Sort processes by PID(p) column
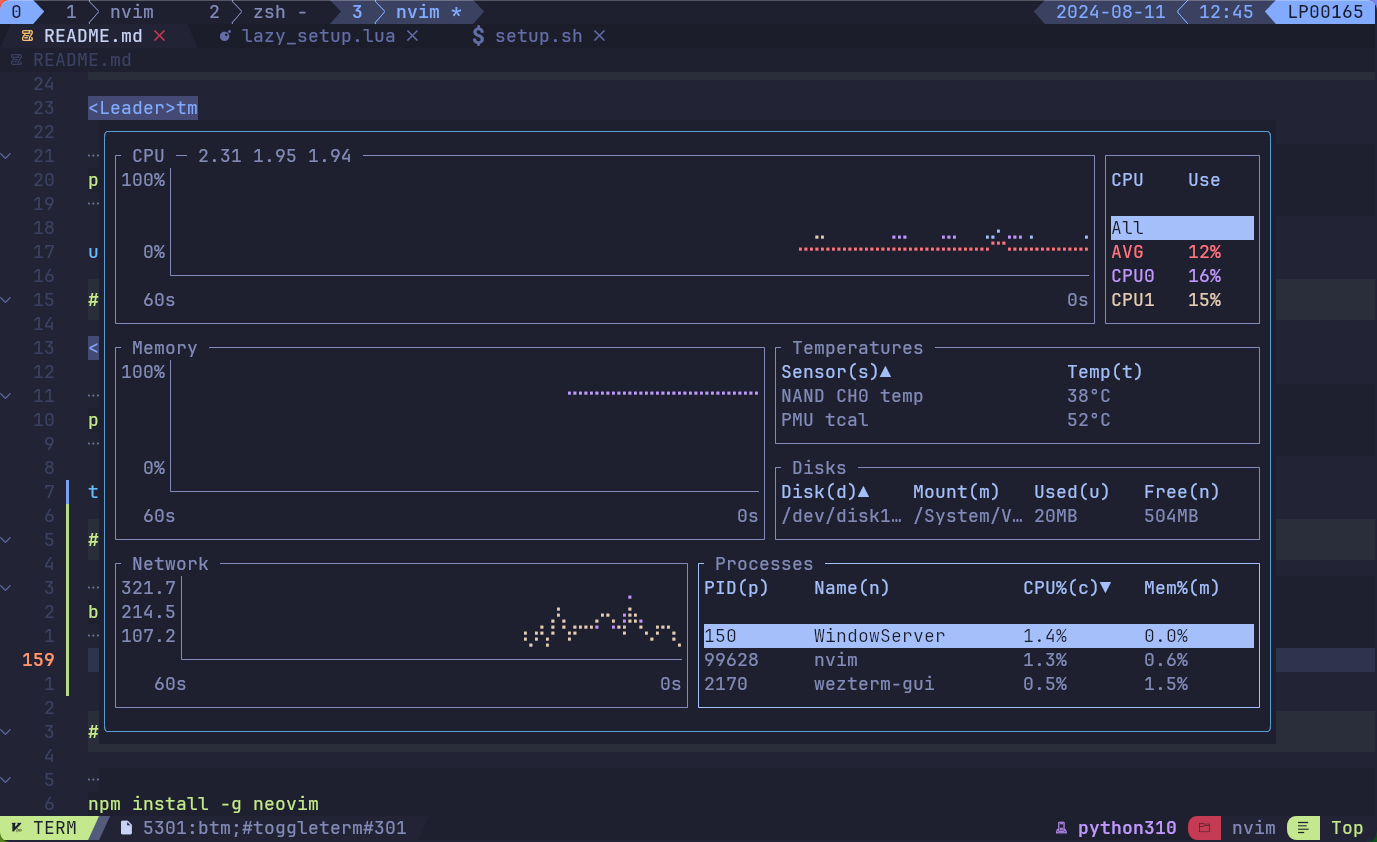The image size is (1377, 842). pos(737,588)
